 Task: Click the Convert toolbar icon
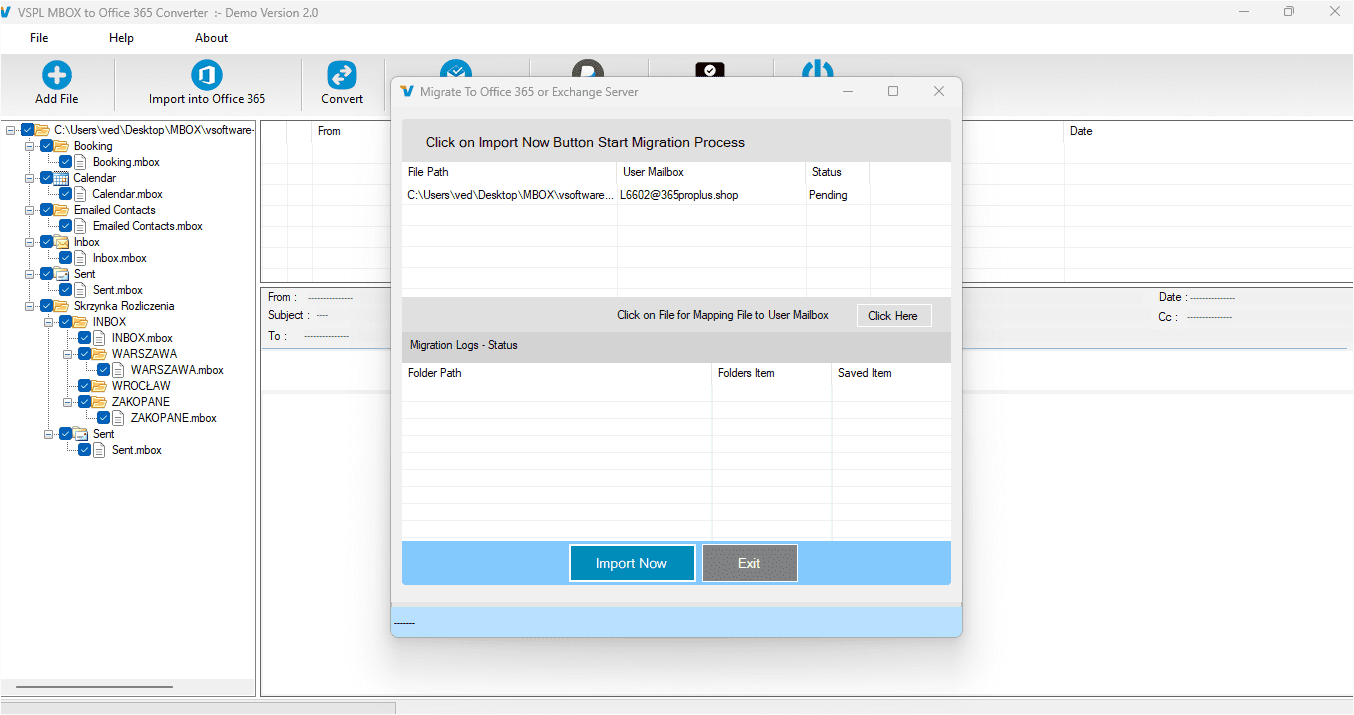coord(342,75)
